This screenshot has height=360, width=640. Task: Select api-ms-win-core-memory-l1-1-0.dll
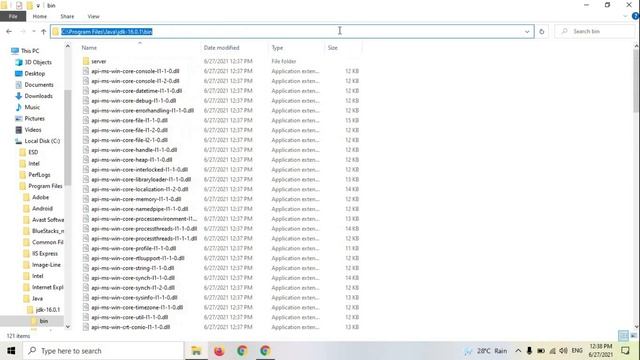pos(136,199)
